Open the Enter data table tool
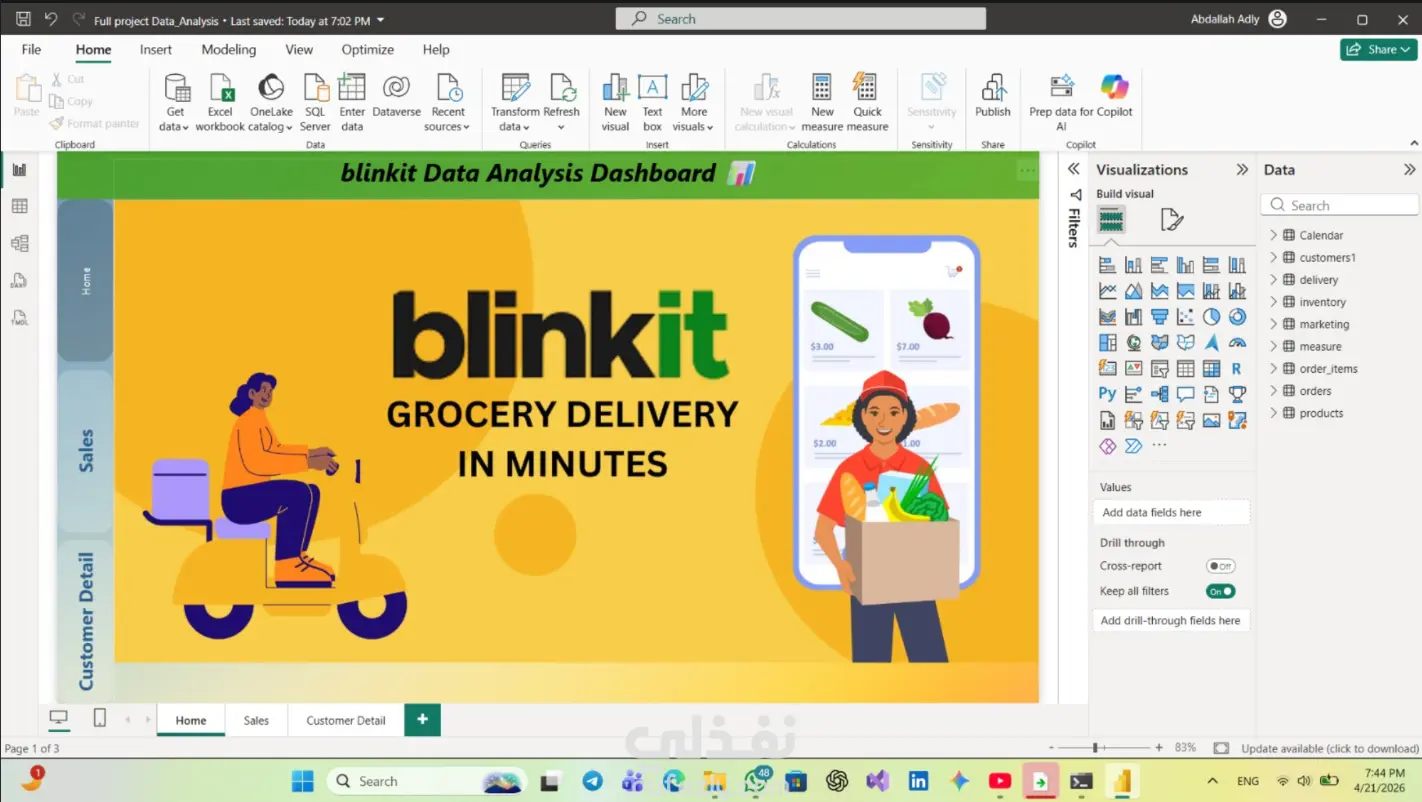The image size is (1422, 802). 352,102
